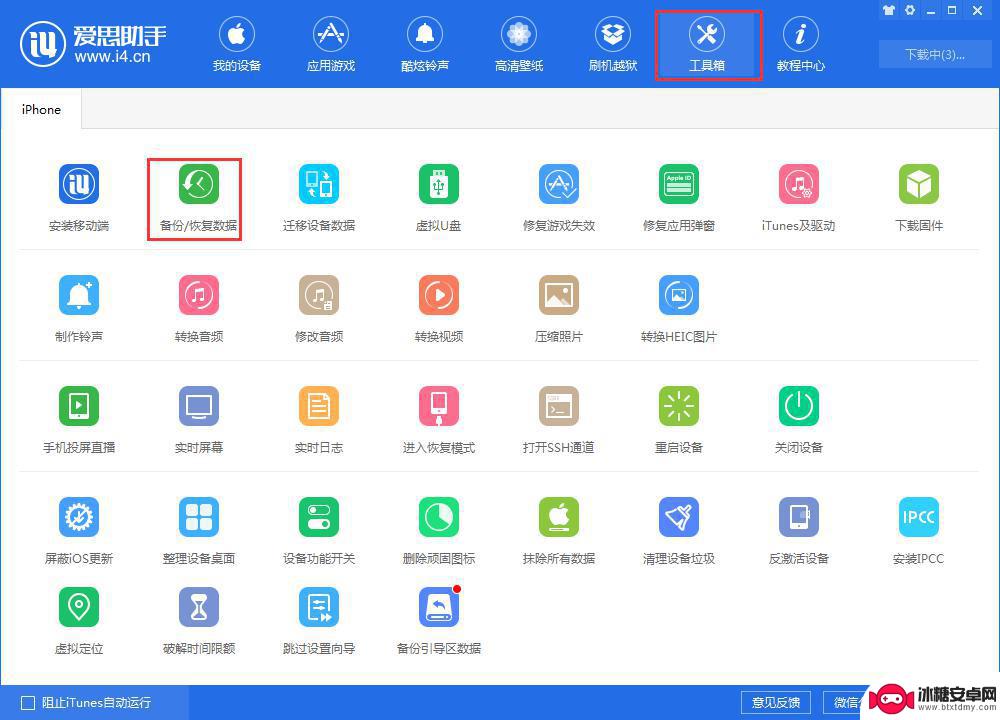Open 迁移设备数据 tool
This screenshot has height=720, width=1000.
(319, 196)
